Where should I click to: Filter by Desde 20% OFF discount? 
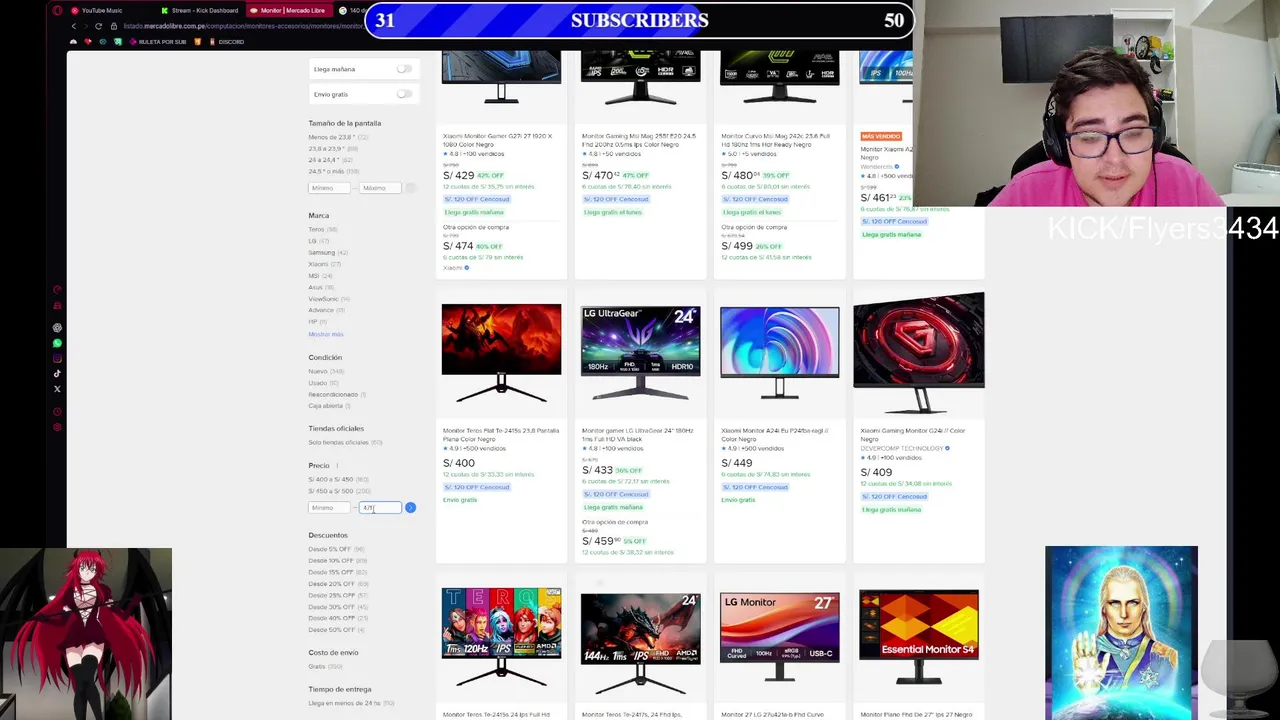pyautogui.click(x=332, y=583)
